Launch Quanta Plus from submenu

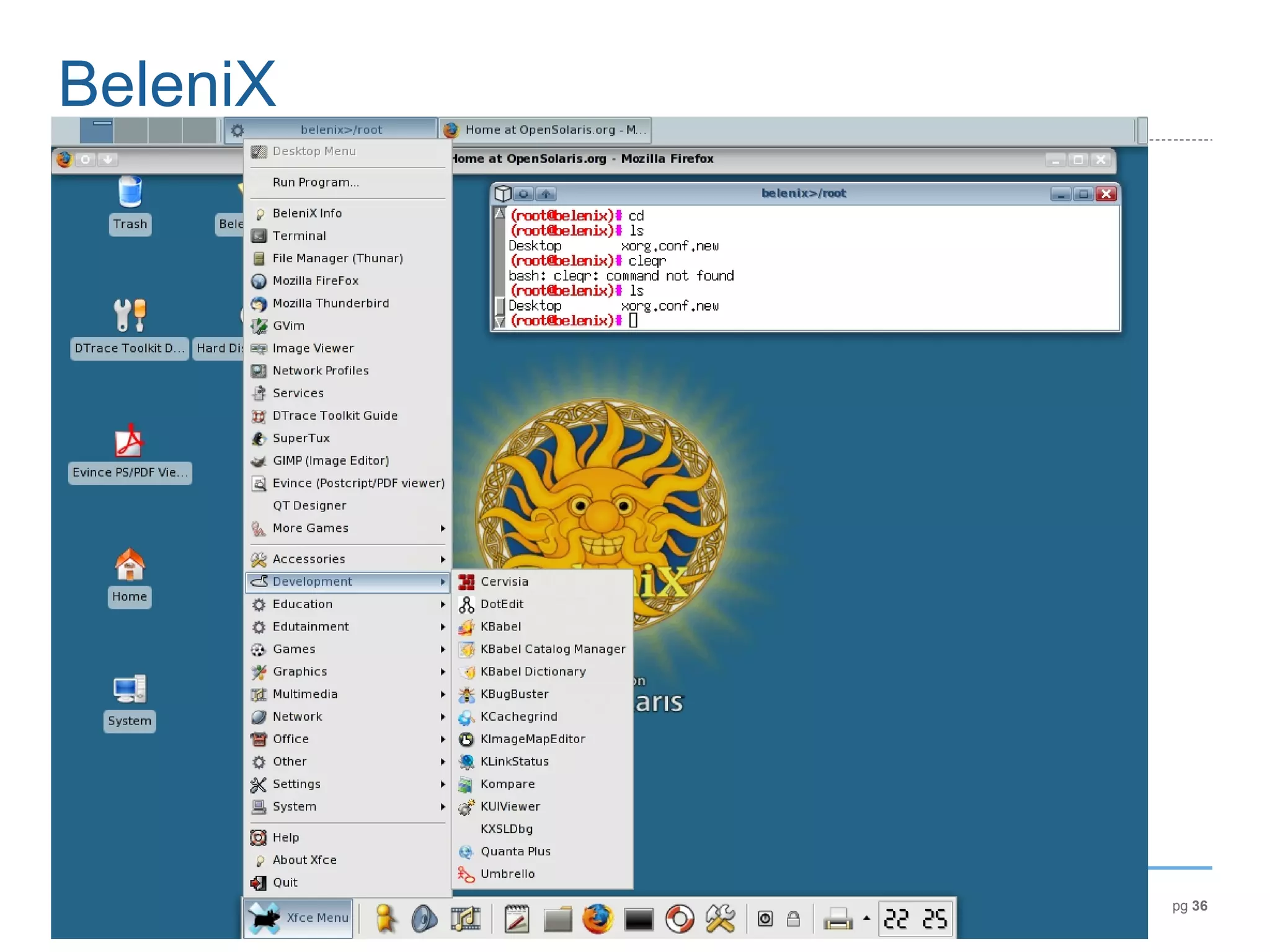[543, 852]
